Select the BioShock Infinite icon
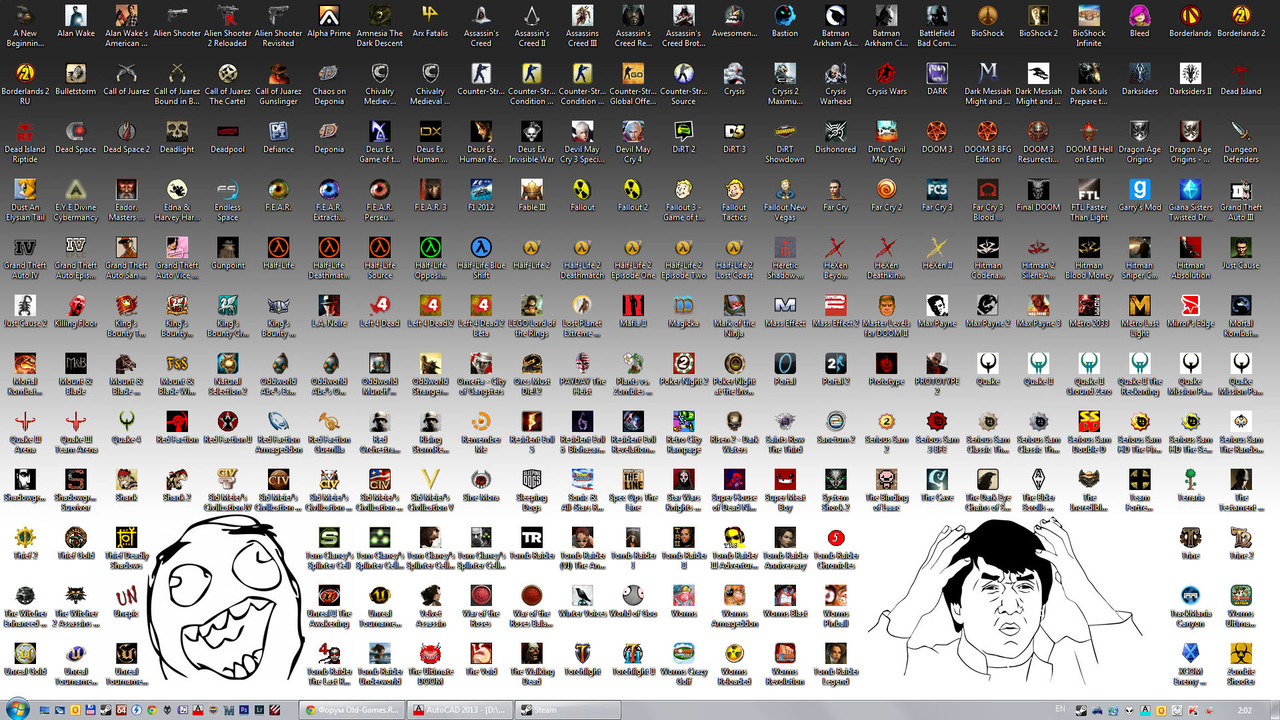1280x720 pixels. [1089, 27]
